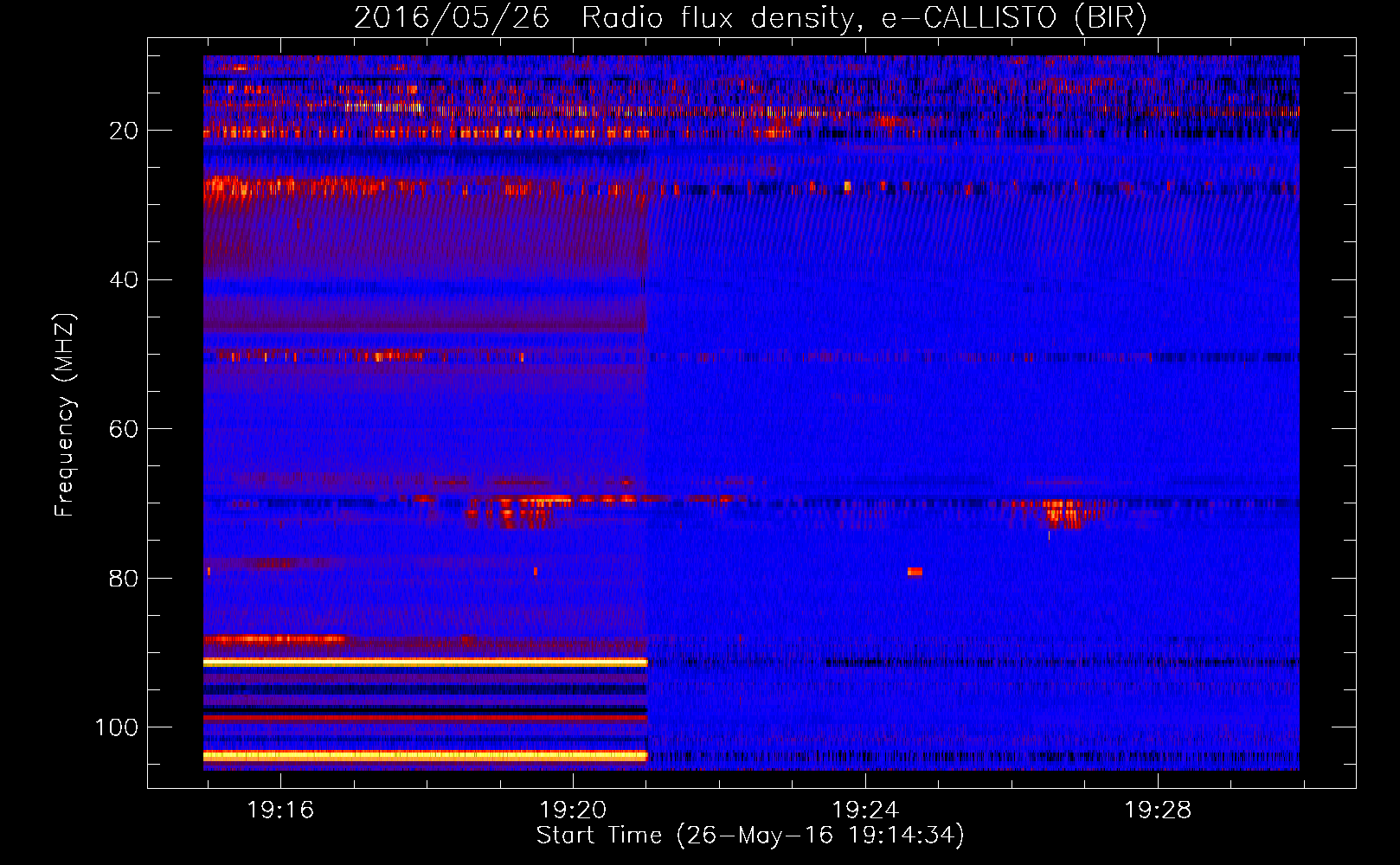Select the 'Frequency (MHz)' y-axis label
1400x865 pixels.
pos(65,415)
